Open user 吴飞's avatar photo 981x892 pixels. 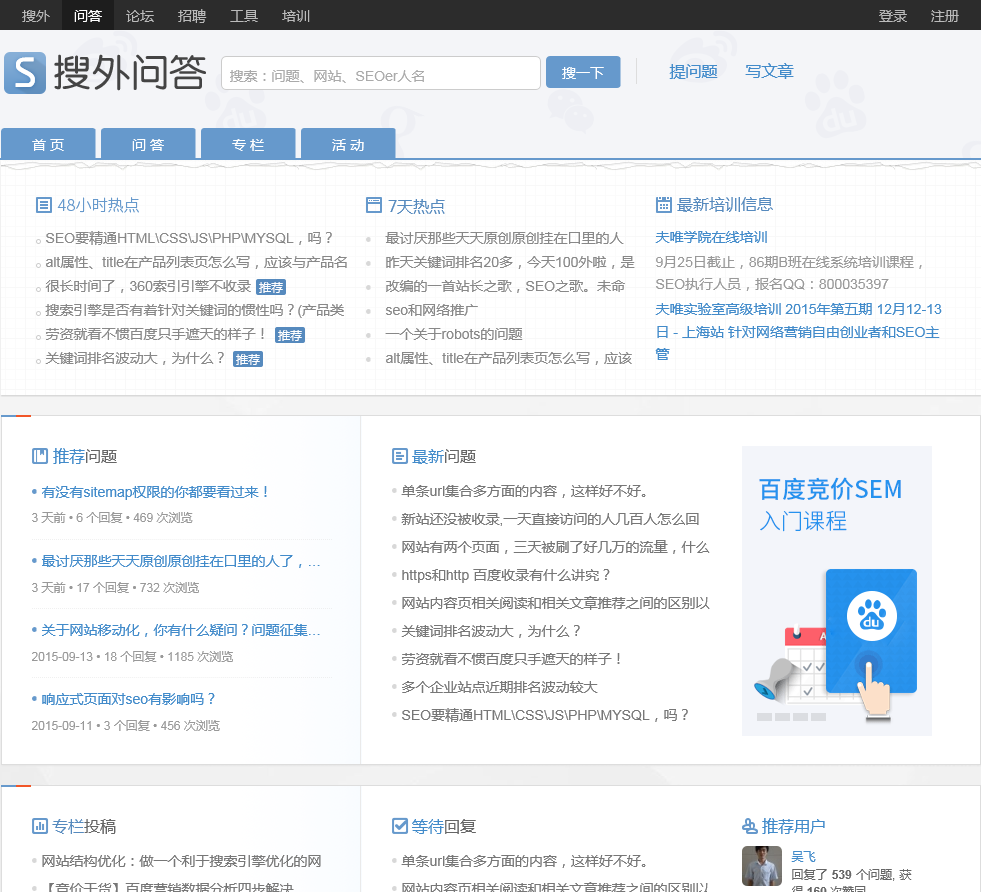[x=761, y=866]
